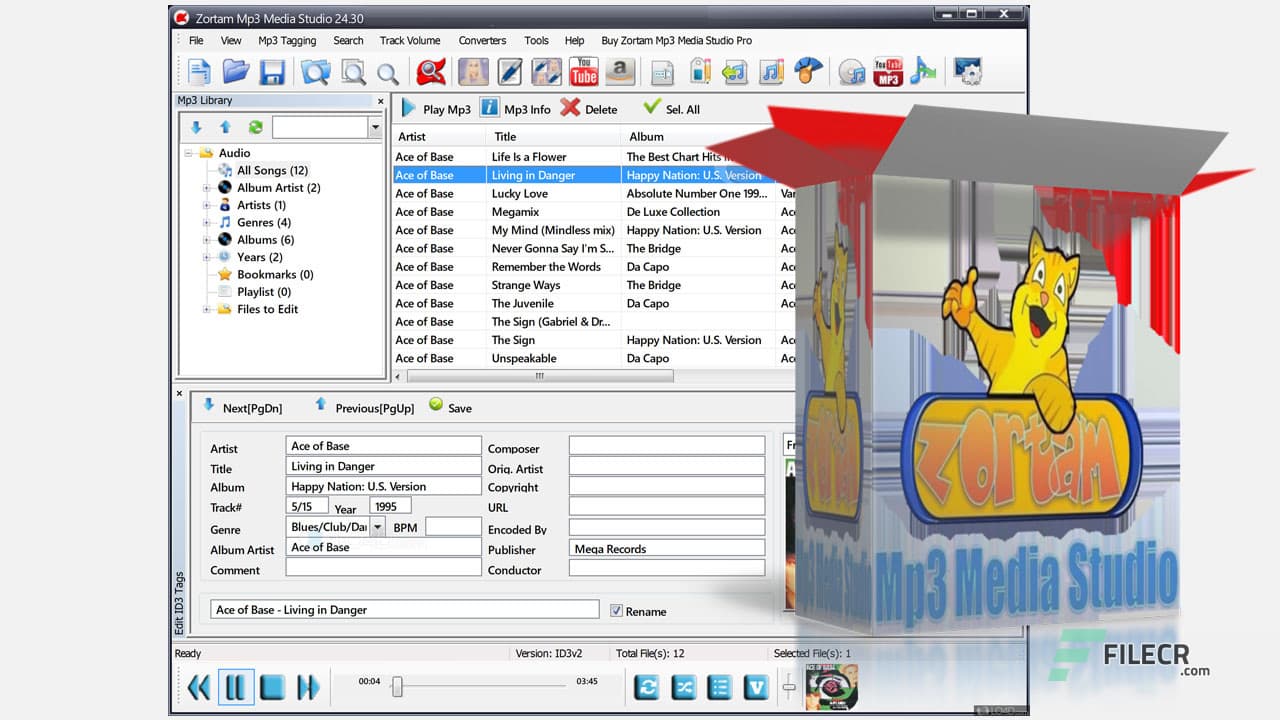
Task: Click the mushroom normalize icon on the toolbar
Action: [x=809, y=71]
